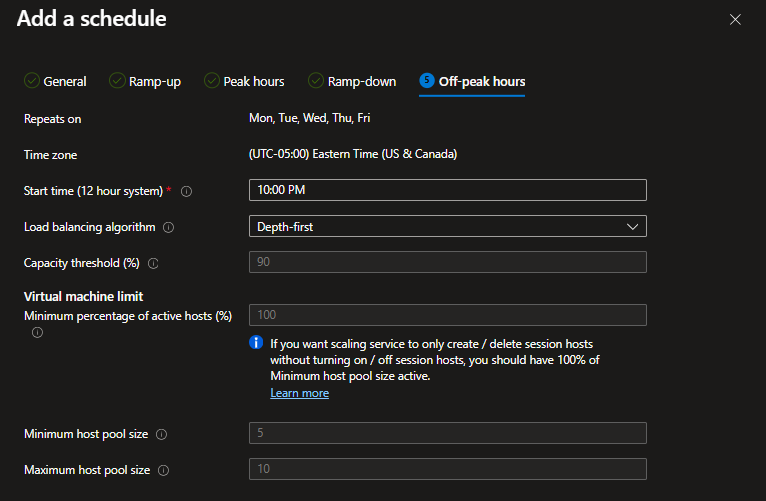Show info for Maximum host pool size
766x501 pixels.
coord(164,470)
